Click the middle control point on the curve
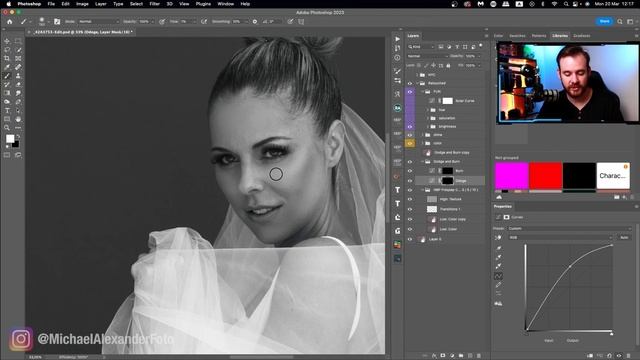 point(570,267)
